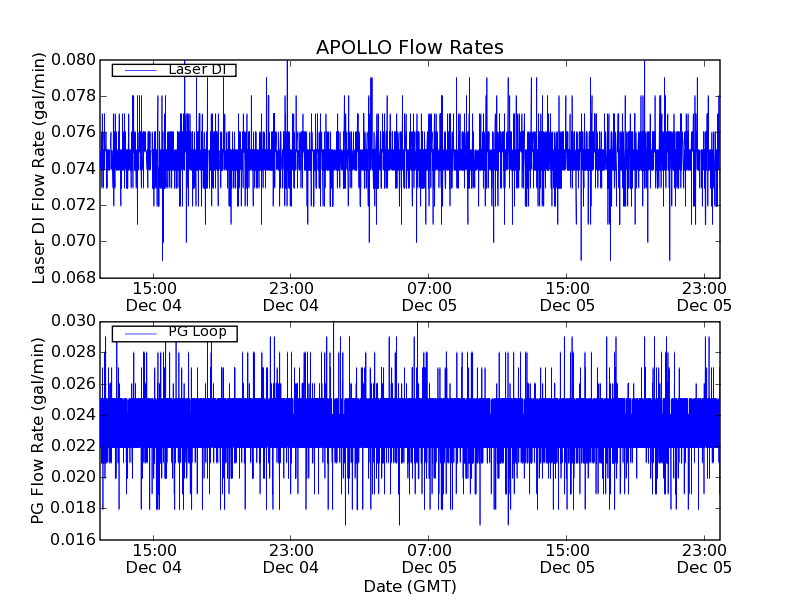Click the "PG Flow Rate (gal/min)" axis label

pos(40,430)
